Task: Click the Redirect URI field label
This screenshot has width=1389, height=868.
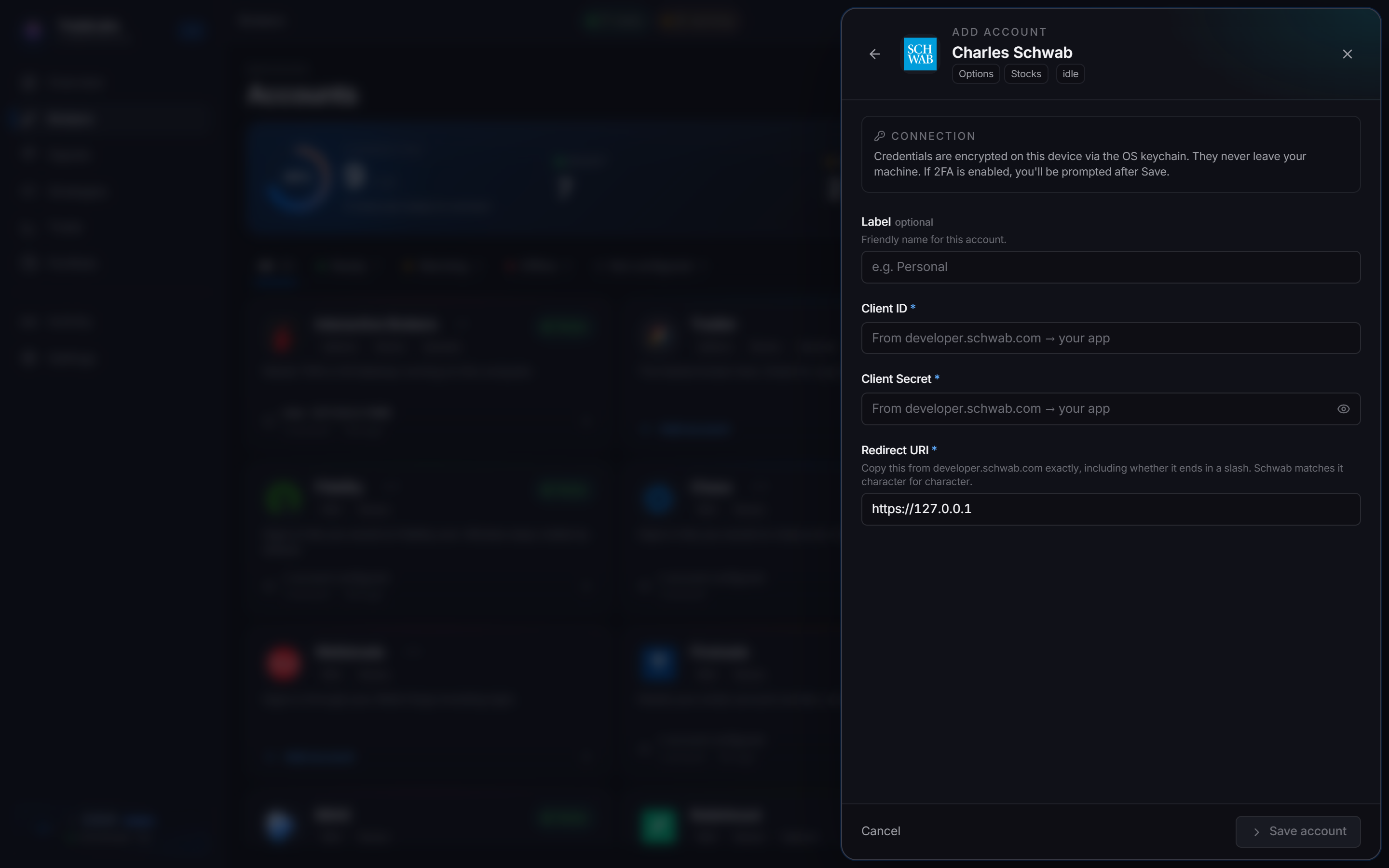Action: 894,450
